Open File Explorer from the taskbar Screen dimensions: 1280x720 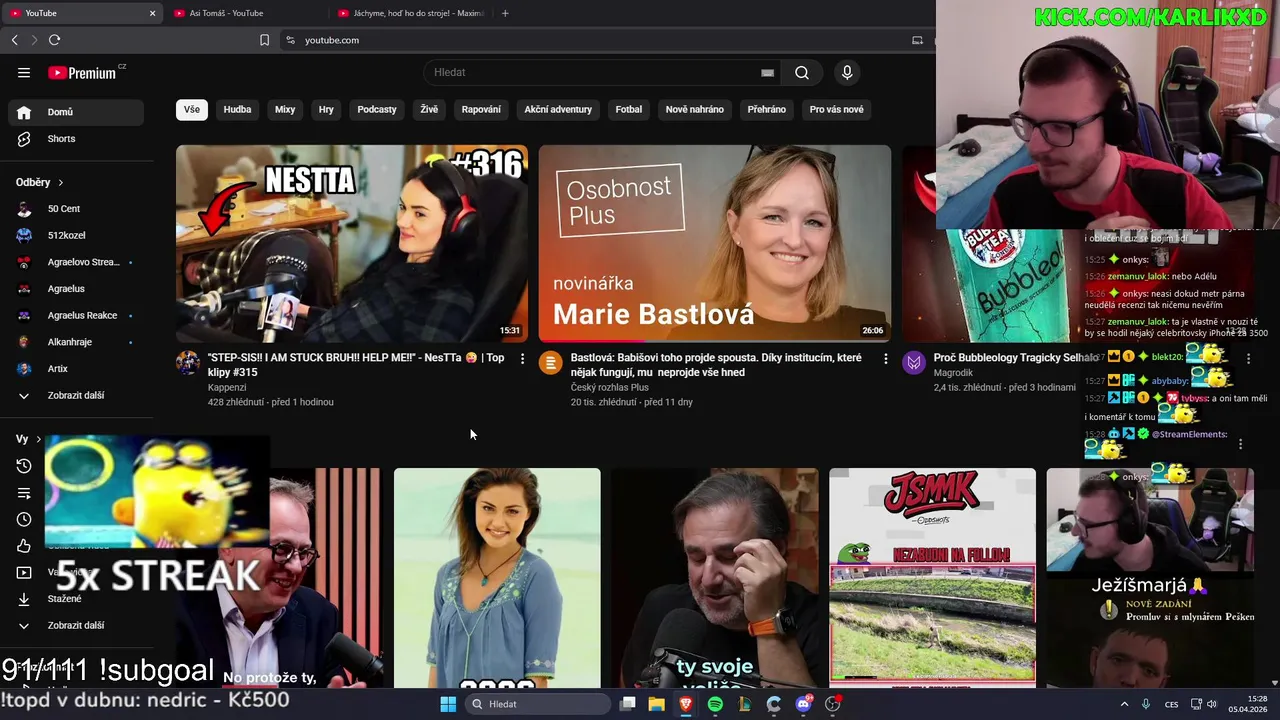[656, 704]
